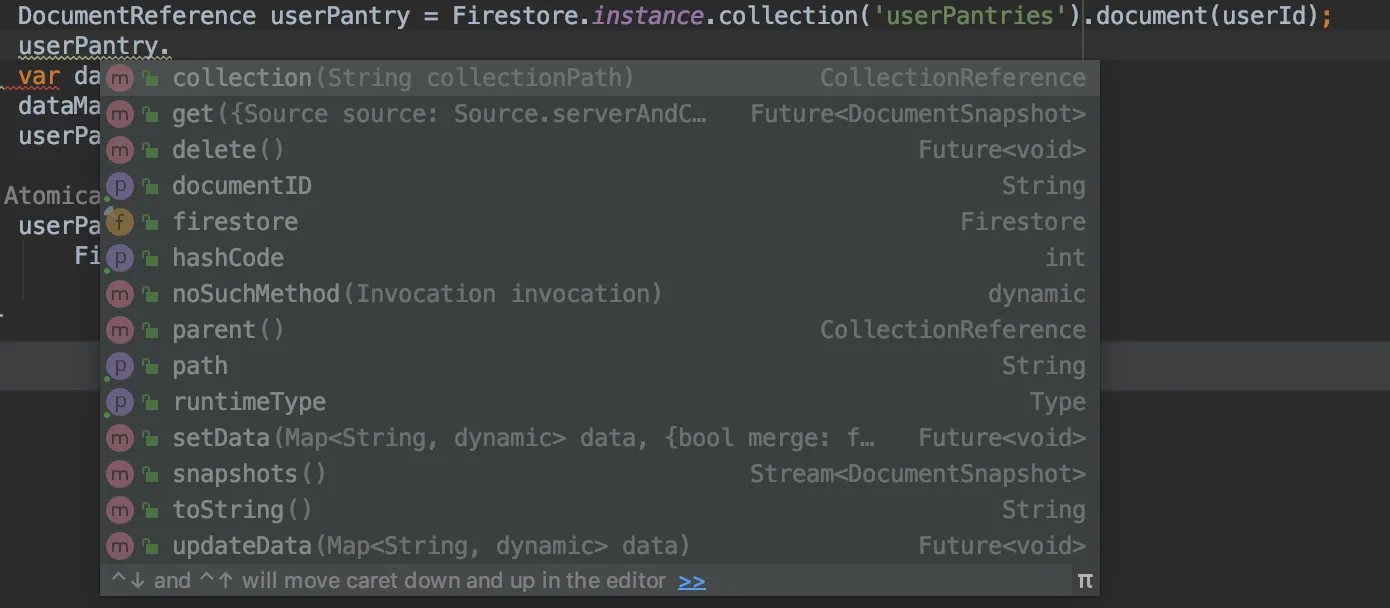Screen dimensions: 1390x608
Task: Click the field icon beside firestore
Action: click(x=120, y=222)
